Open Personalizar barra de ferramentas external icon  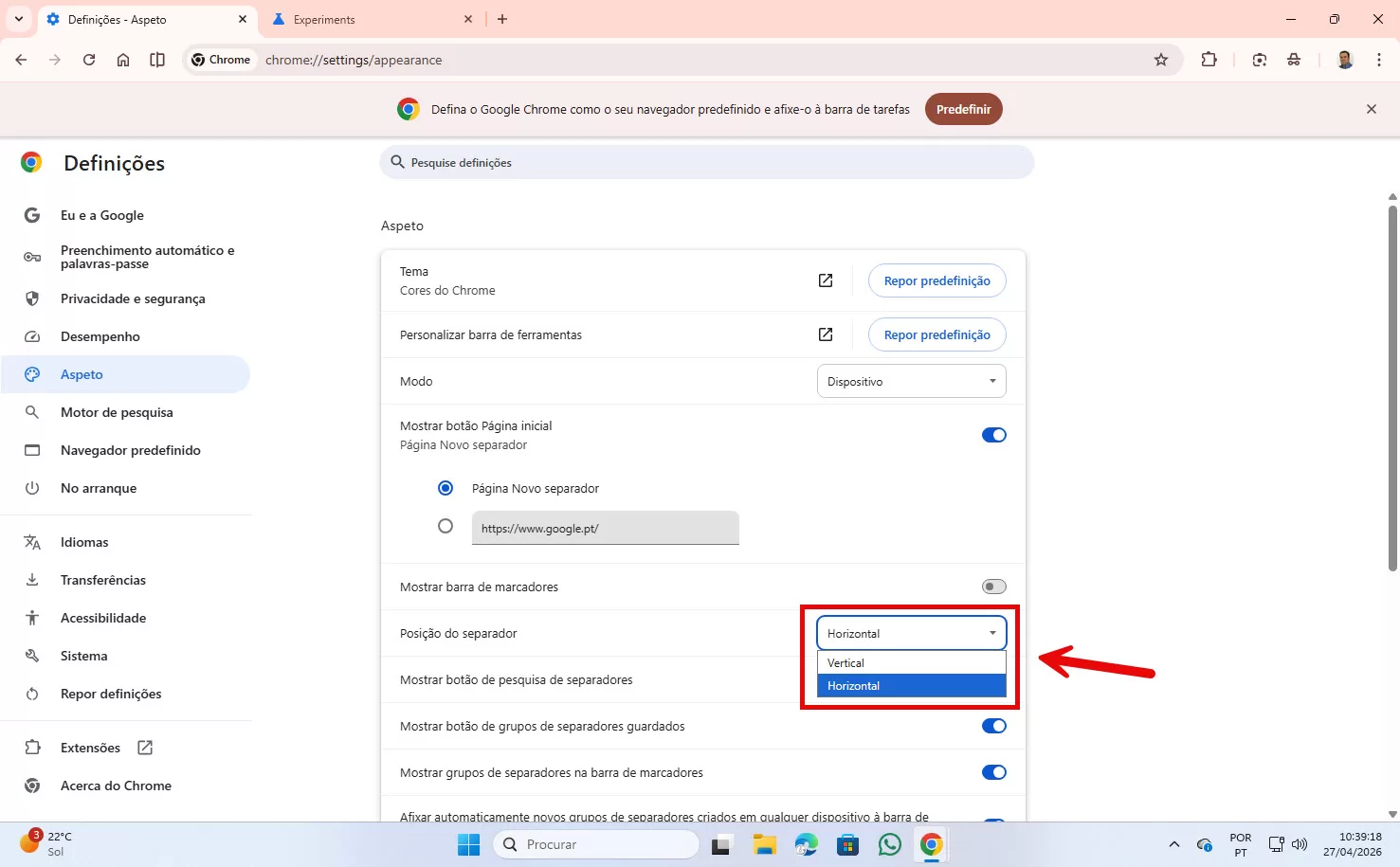(826, 334)
